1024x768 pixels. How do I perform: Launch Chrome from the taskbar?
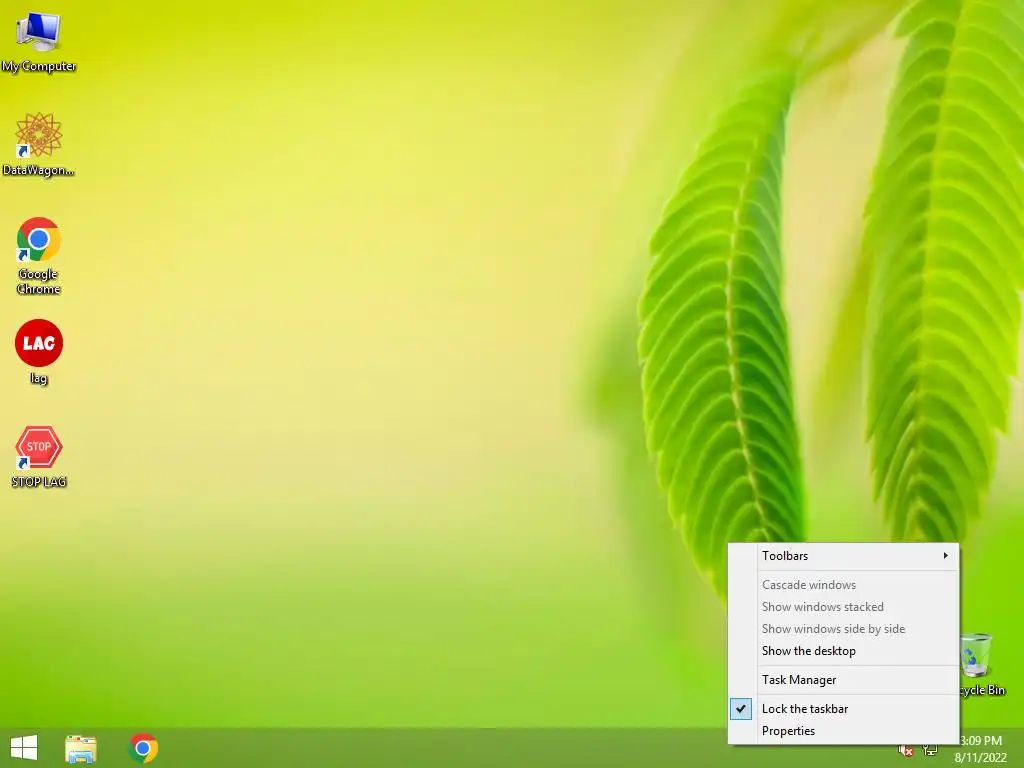pyautogui.click(x=143, y=748)
